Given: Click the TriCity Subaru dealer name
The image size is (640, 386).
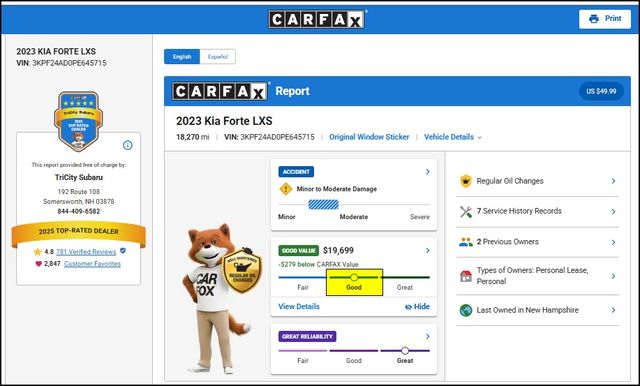Looking at the screenshot, I should tap(79, 177).
